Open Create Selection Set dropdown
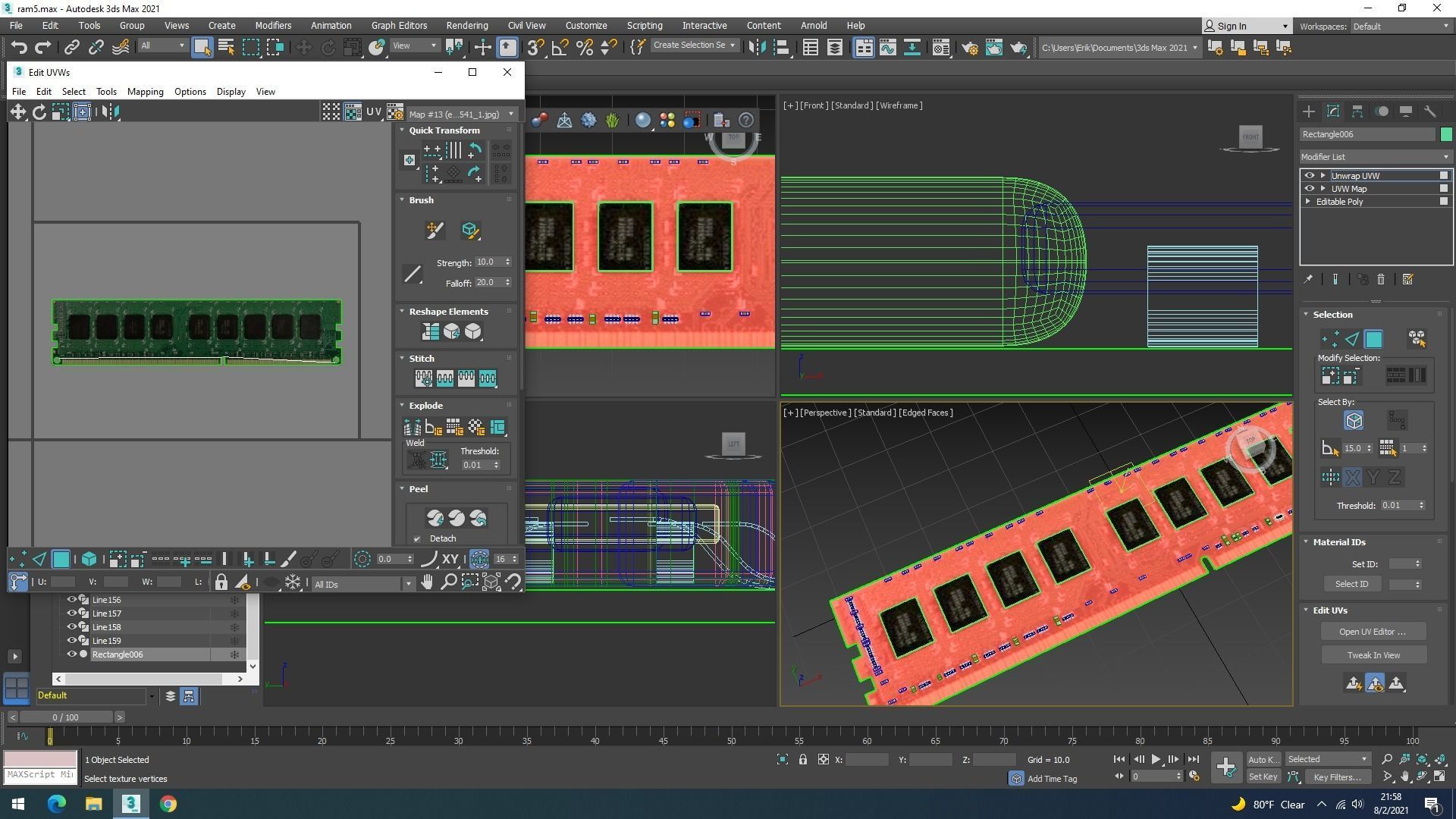1456x819 pixels. point(695,45)
